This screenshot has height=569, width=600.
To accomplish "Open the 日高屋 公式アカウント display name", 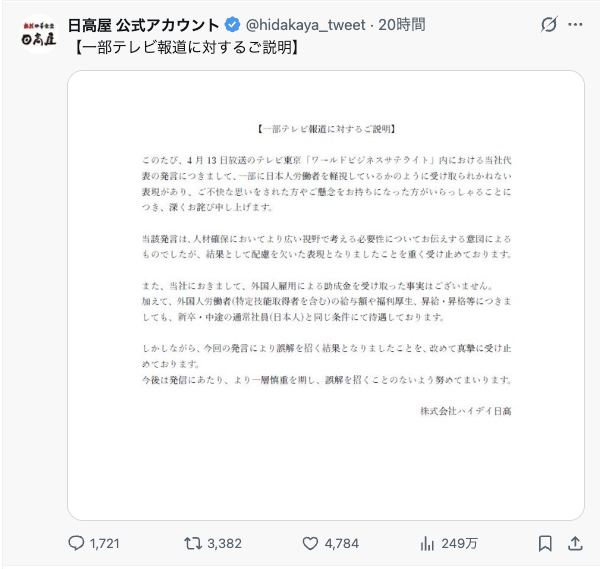I will tap(143, 23).
